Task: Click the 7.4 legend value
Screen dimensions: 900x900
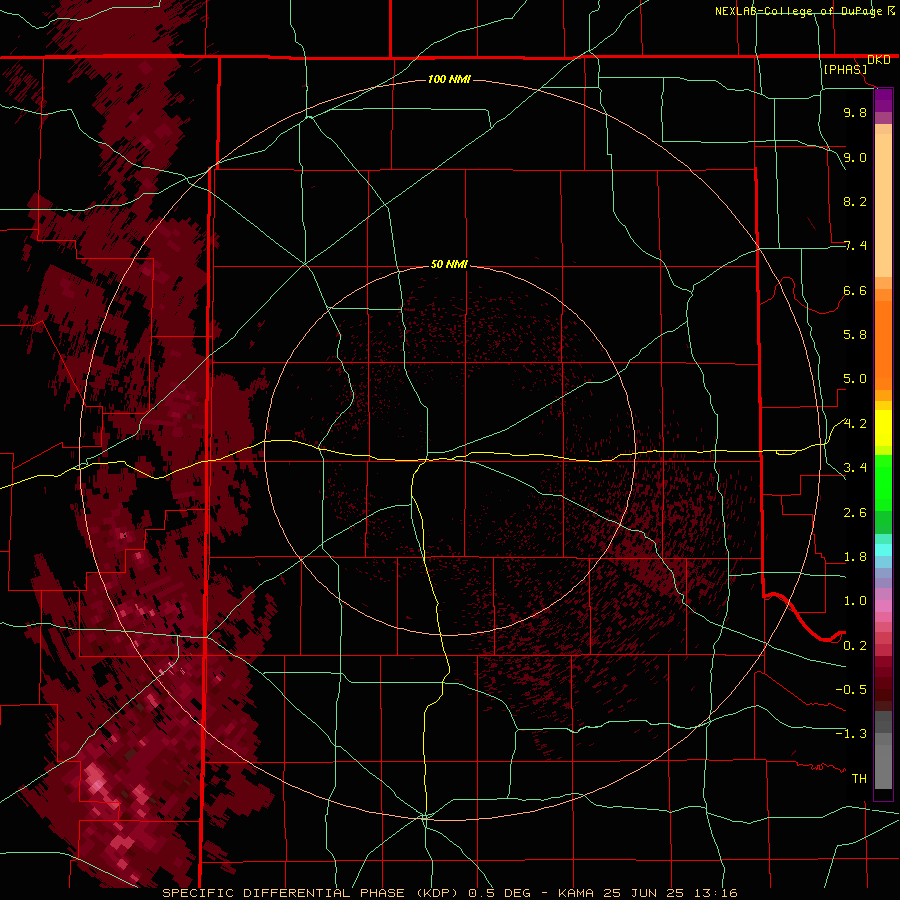Action: [x=855, y=246]
